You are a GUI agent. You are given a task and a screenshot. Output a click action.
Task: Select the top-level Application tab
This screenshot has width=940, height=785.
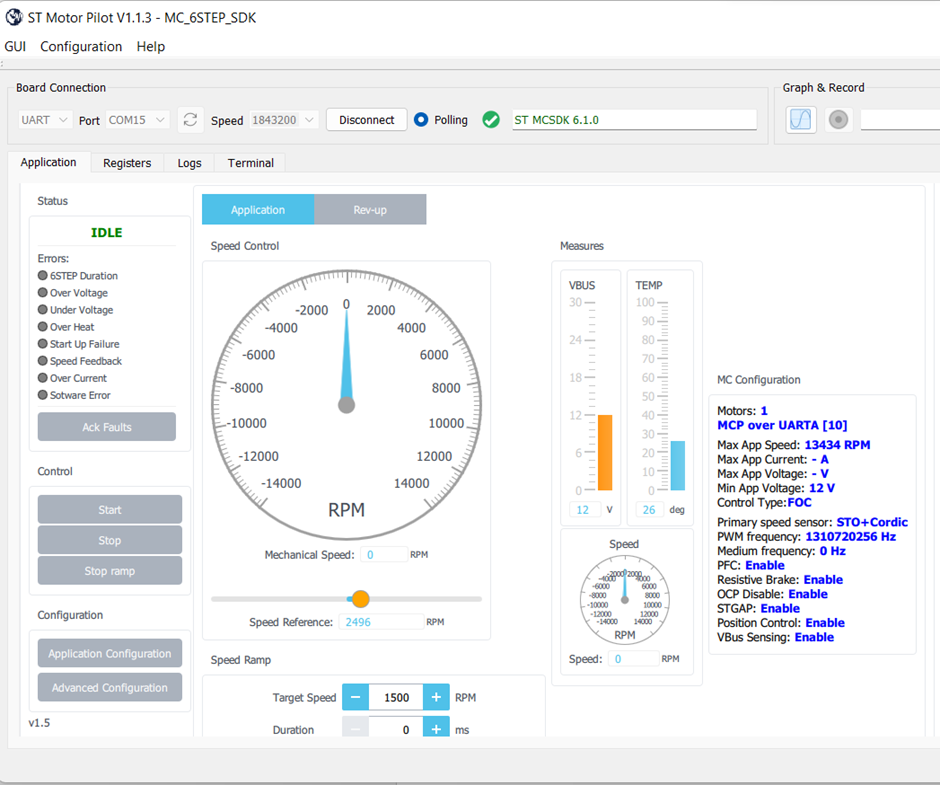(49, 163)
